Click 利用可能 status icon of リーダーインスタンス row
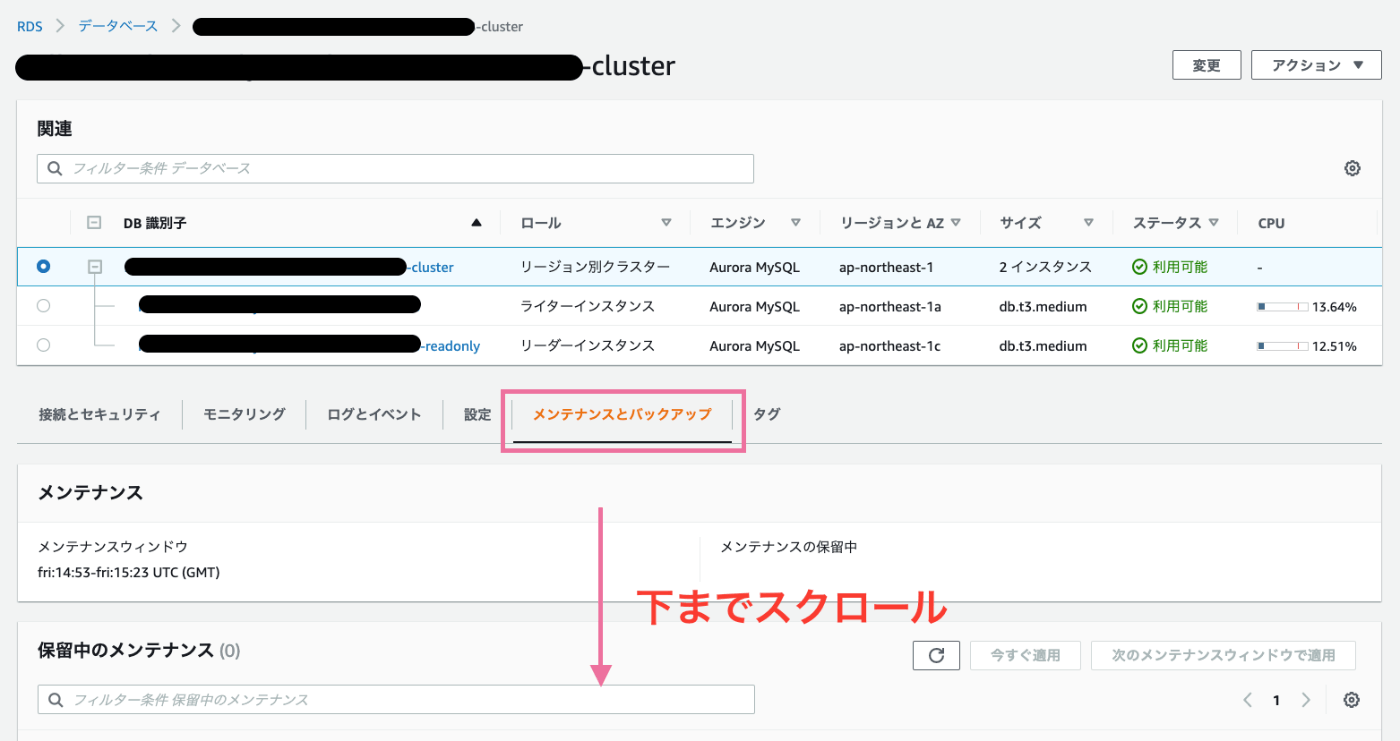The image size is (1400, 741). (x=1139, y=345)
